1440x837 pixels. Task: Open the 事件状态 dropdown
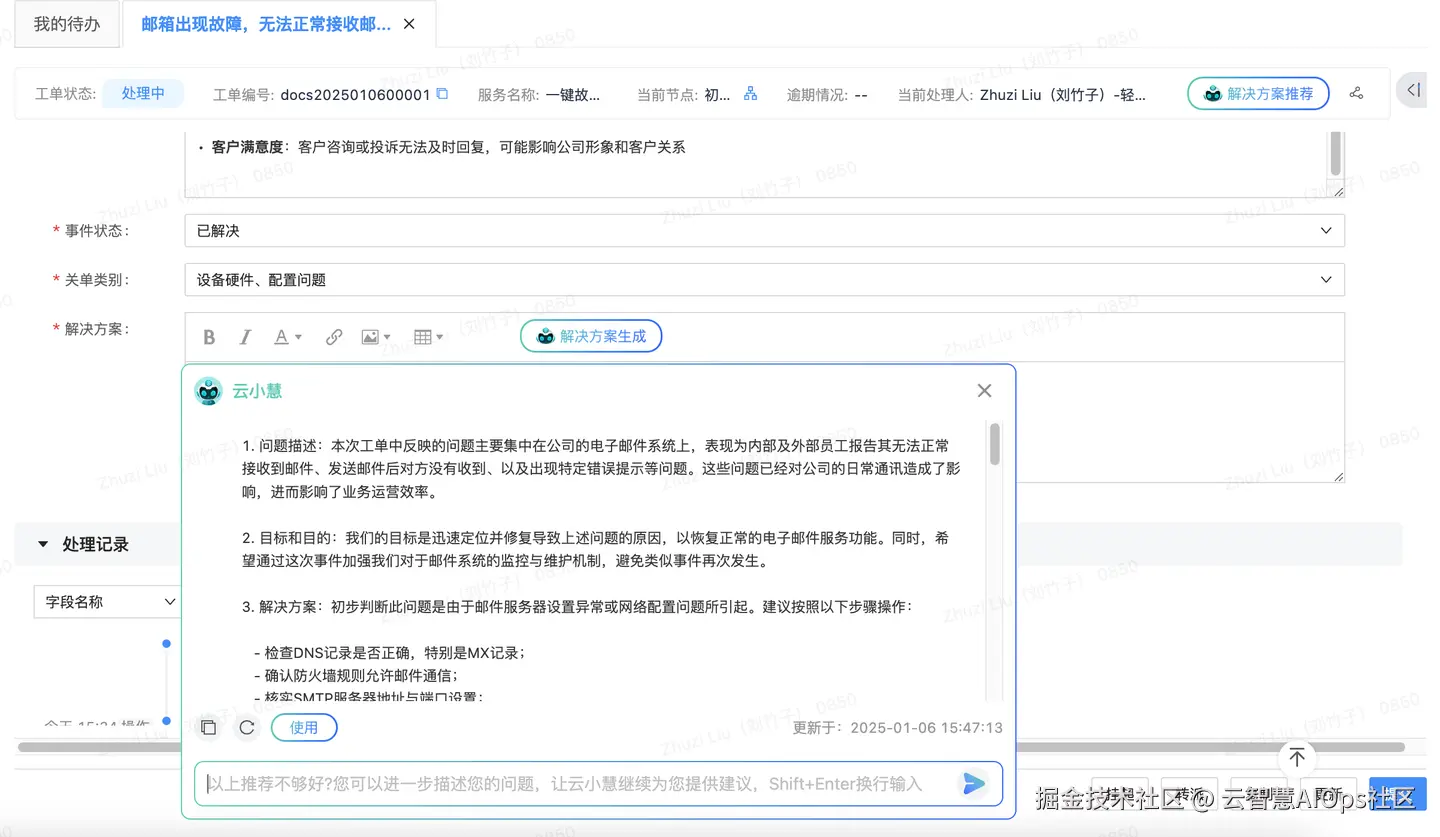(x=765, y=230)
